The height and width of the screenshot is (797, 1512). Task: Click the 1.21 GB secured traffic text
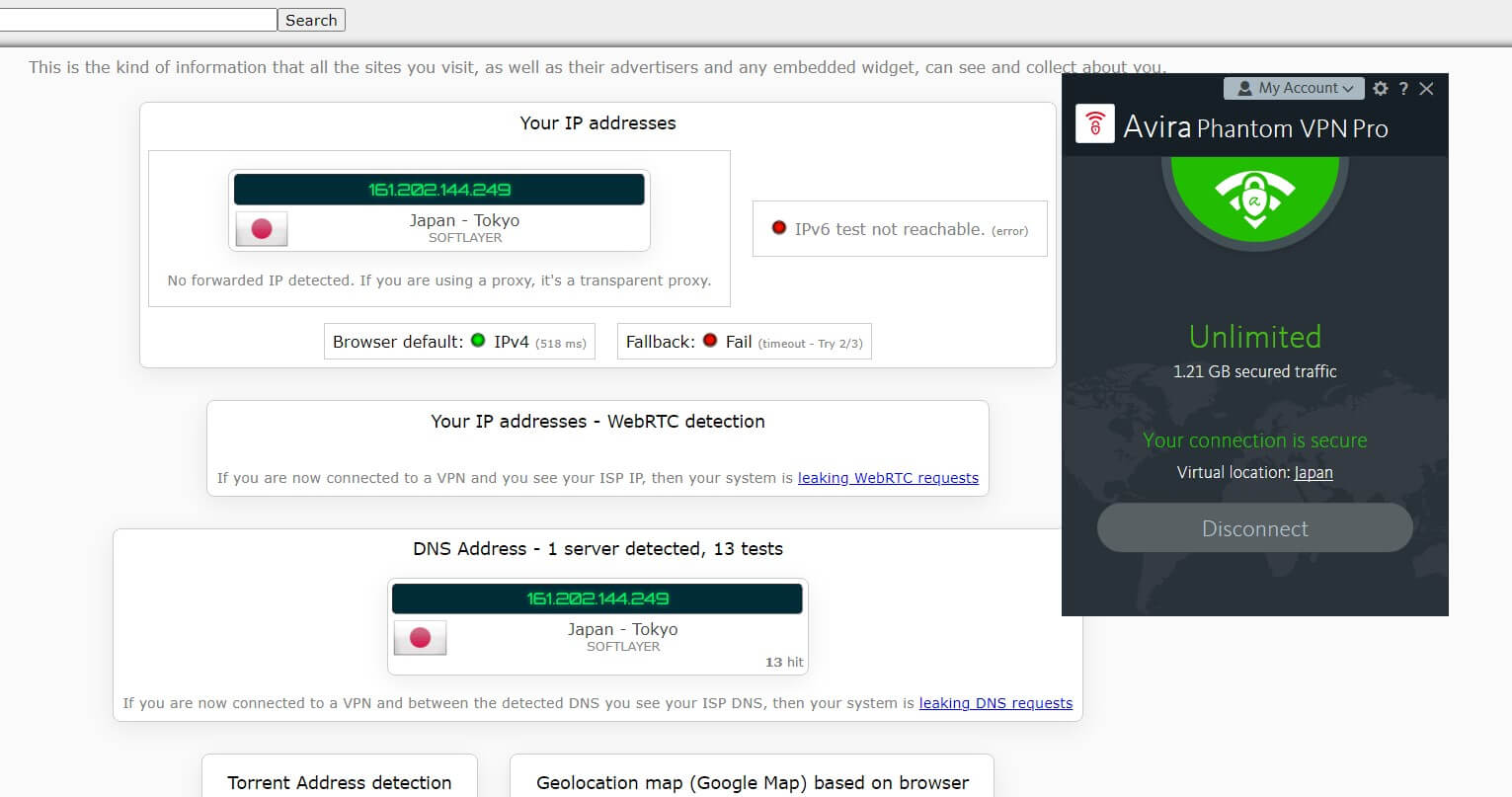1254,371
